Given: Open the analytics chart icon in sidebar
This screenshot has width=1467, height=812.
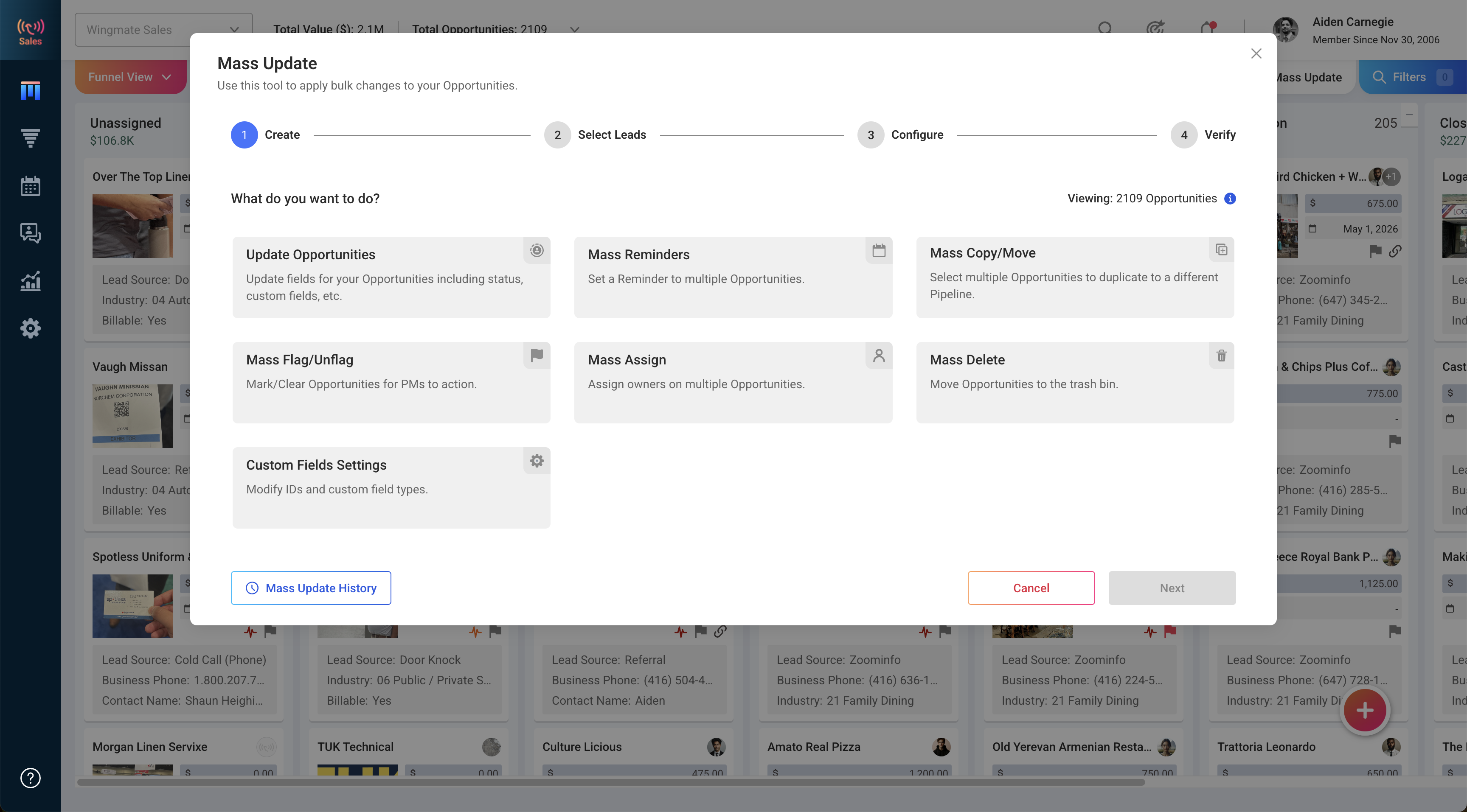Looking at the screenshot, I should [30, 280].
